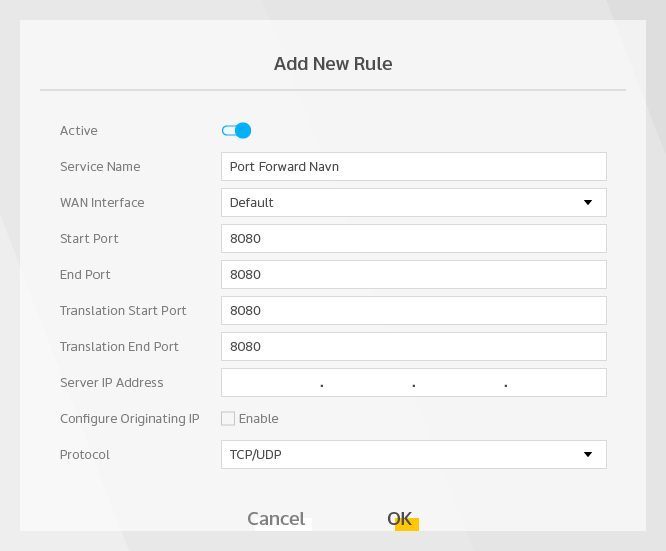This screenshot has height=551, width=666.
Task: Cancel the Add New Rule dialog
Action: pos(276,519)
